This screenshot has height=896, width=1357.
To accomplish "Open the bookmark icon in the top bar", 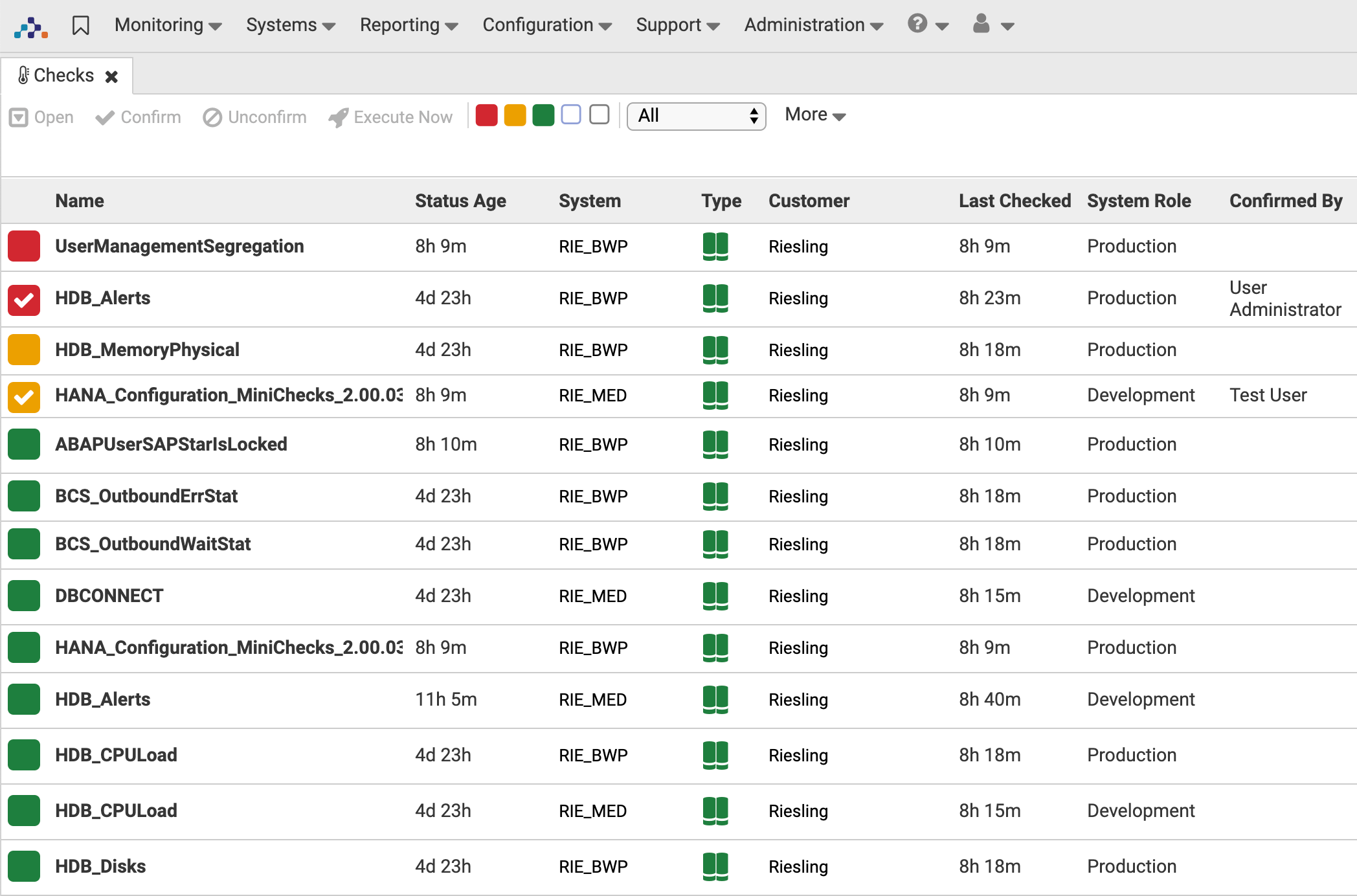I will point(80,25).
